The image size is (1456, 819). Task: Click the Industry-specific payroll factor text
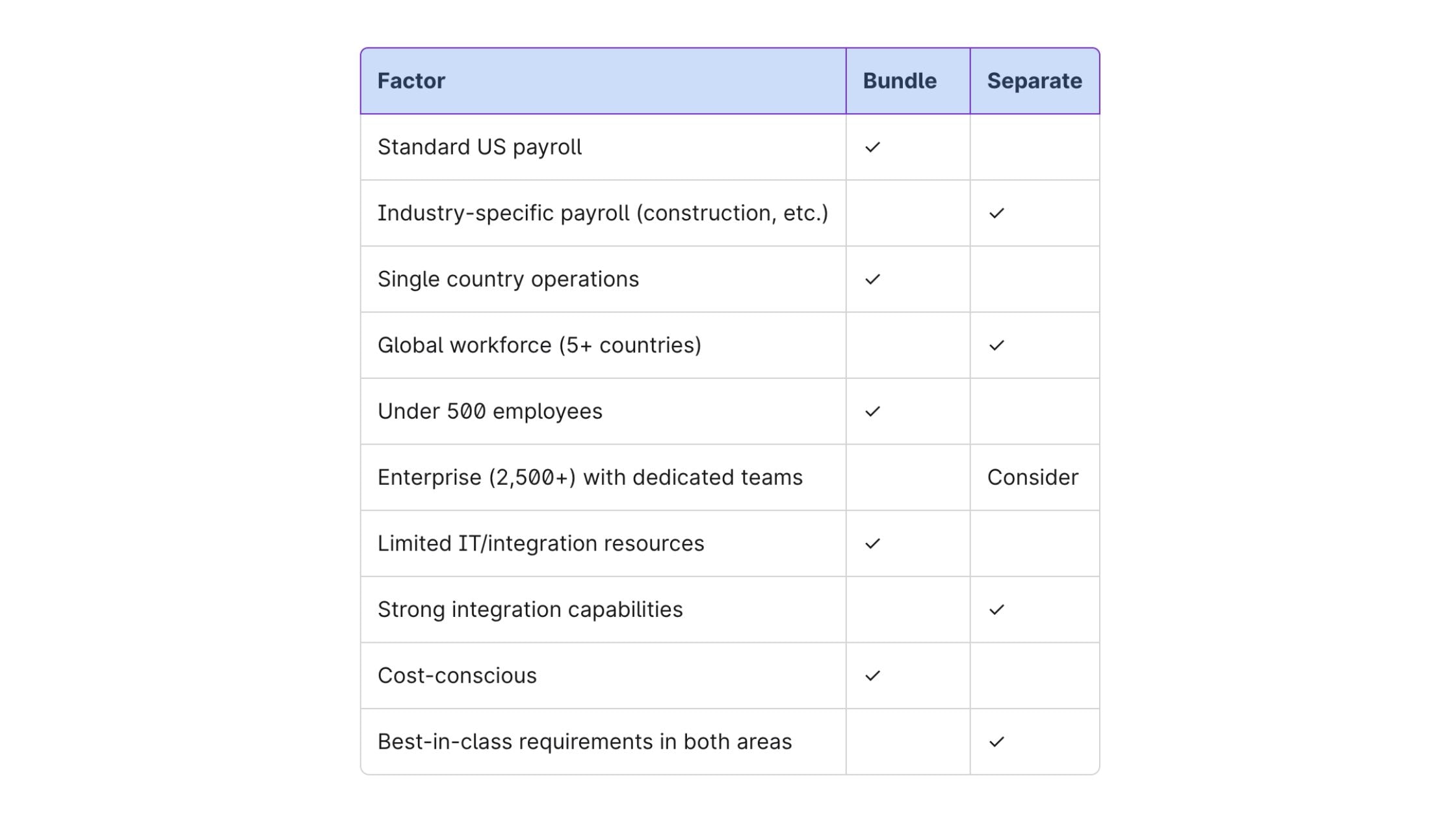click(603, 213)
